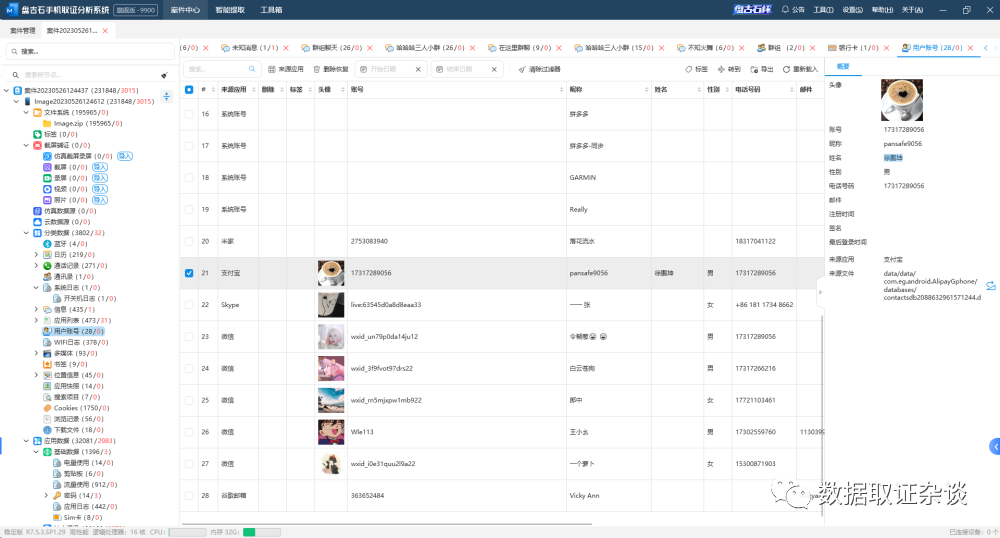The height and width of the screenshot is (538, 1000).
Task: Close the 群组 (2/0) tab
Action: 812,48
